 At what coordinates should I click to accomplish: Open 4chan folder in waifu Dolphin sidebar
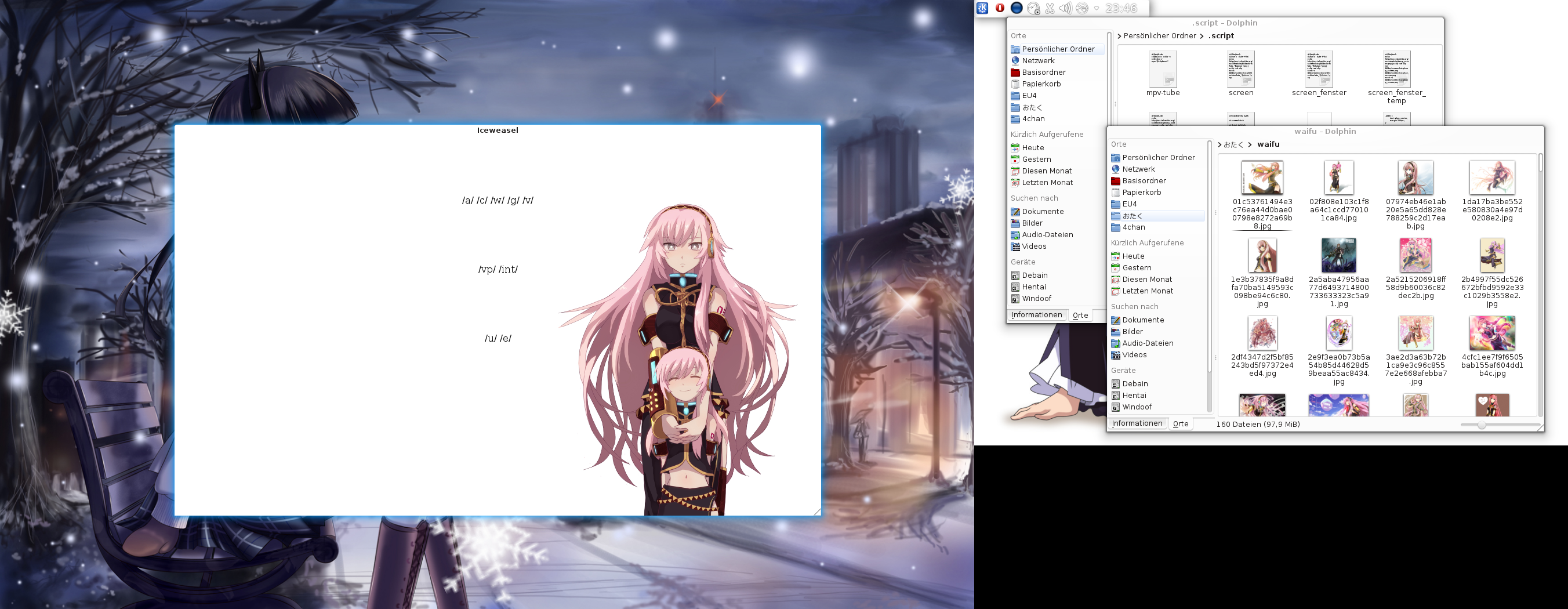(x=1157, y=227)
